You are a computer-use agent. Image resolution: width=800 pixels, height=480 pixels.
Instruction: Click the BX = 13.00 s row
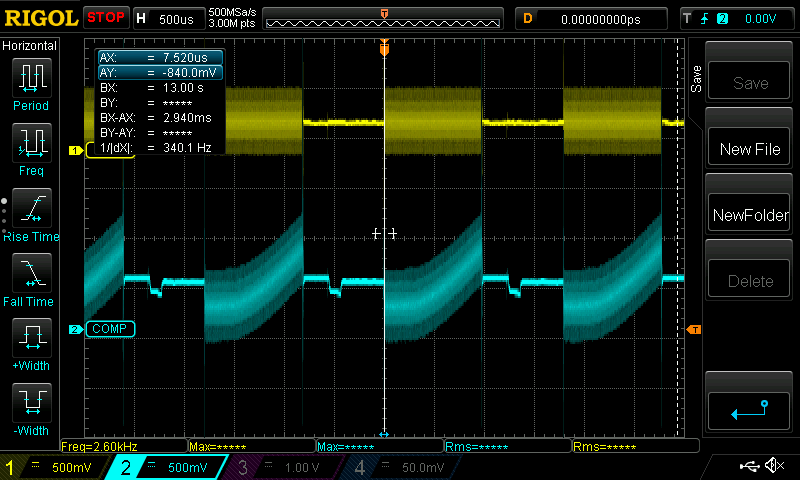coord(160,88)
